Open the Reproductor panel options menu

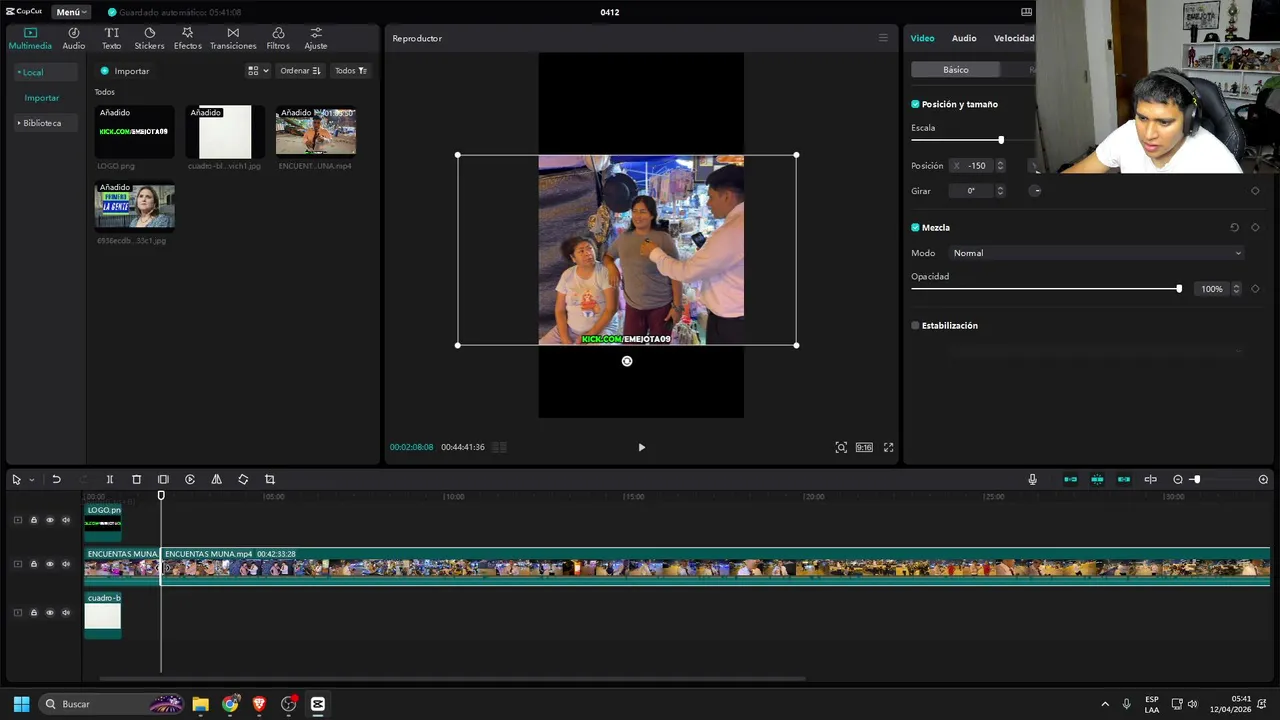coord(883,38)
